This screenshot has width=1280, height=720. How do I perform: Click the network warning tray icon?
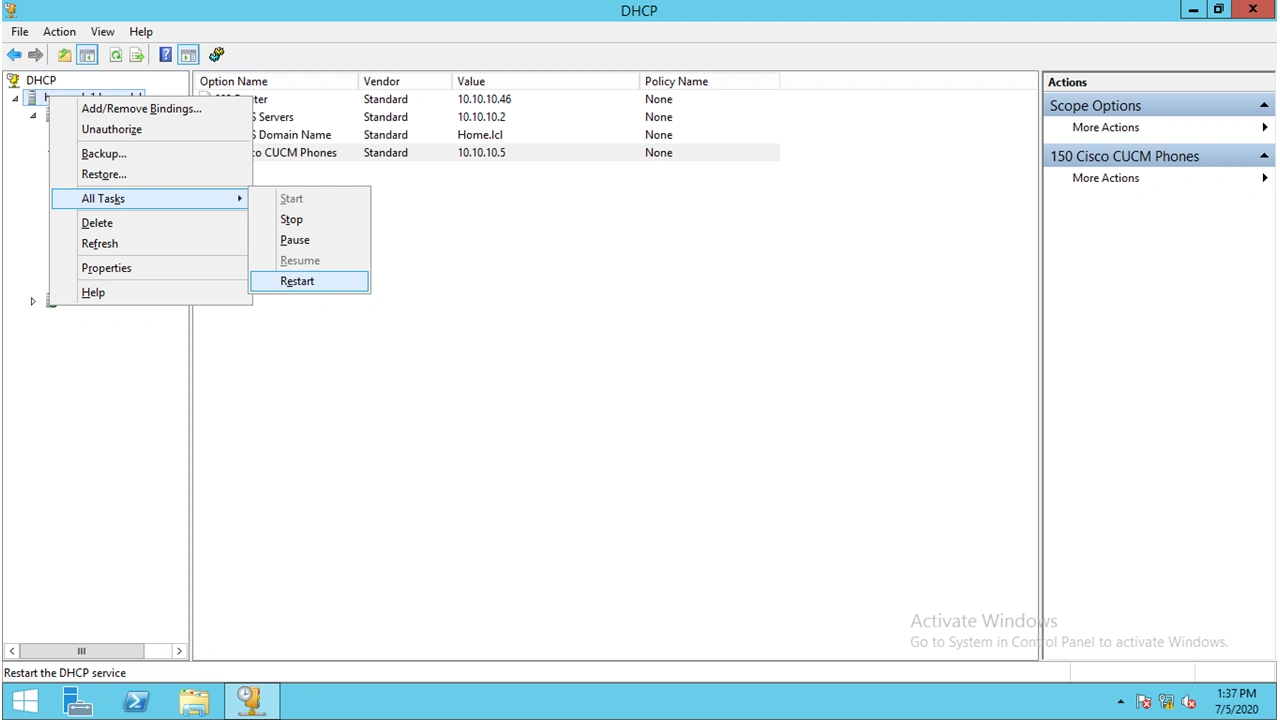click(1166, 702)
